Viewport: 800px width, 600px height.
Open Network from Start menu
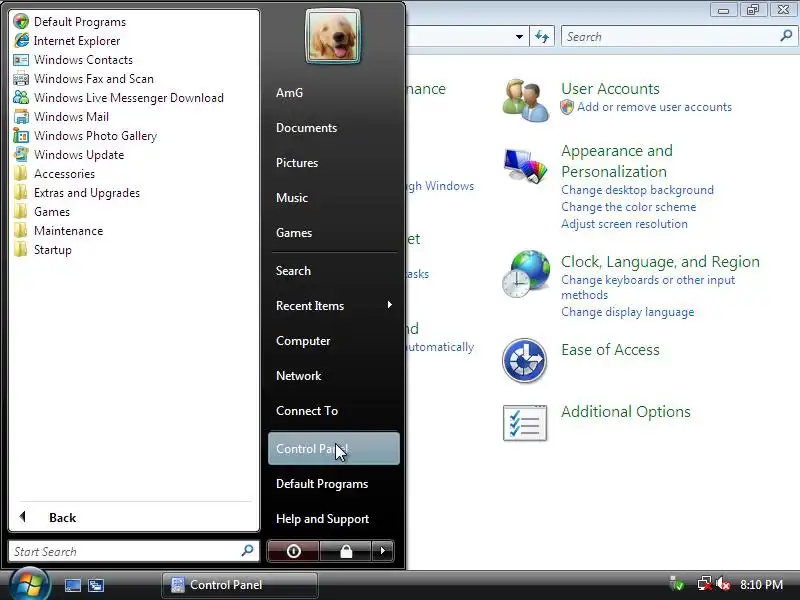coord(298,376)
